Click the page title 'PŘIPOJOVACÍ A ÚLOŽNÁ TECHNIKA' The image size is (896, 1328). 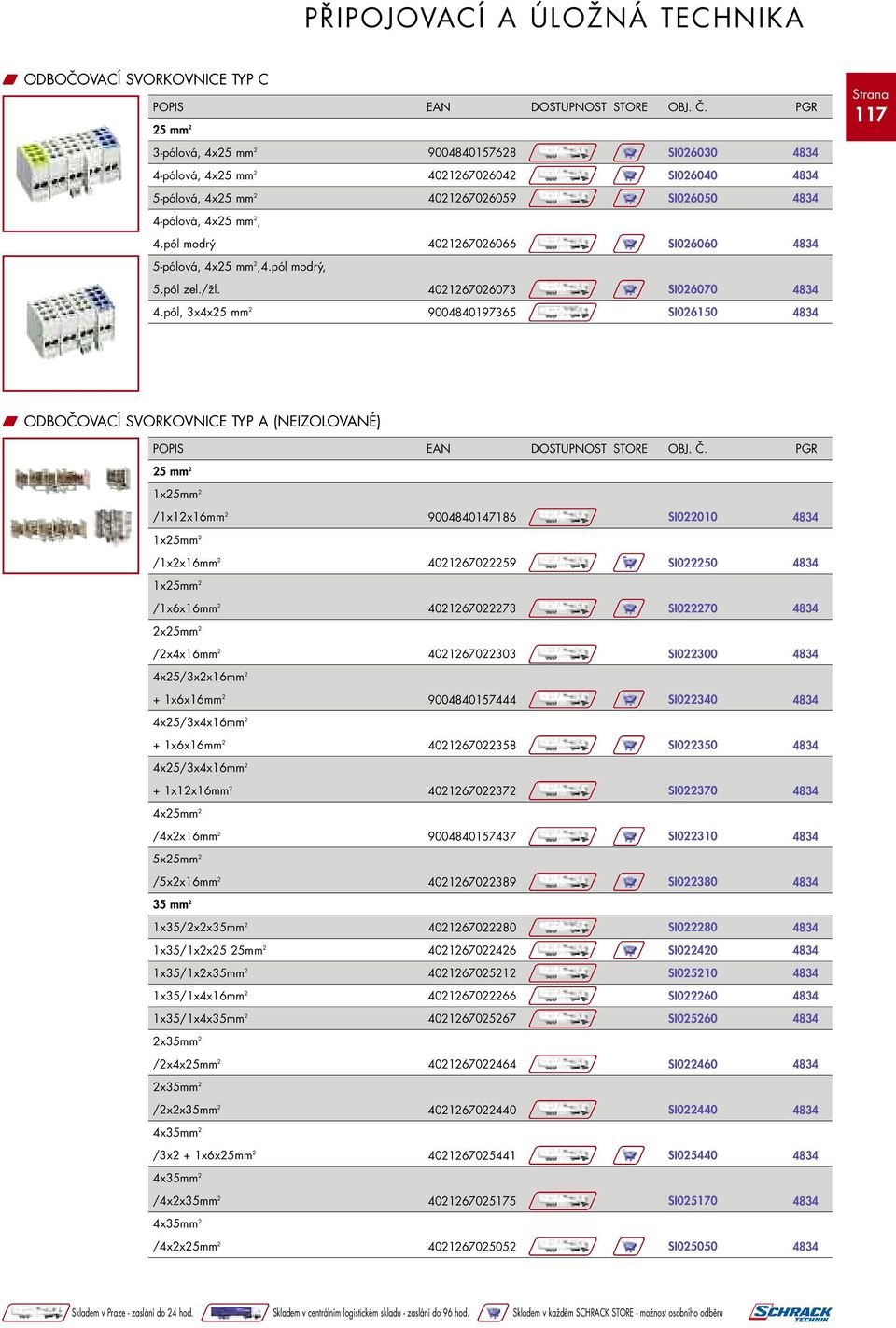[x=554, y=18]
